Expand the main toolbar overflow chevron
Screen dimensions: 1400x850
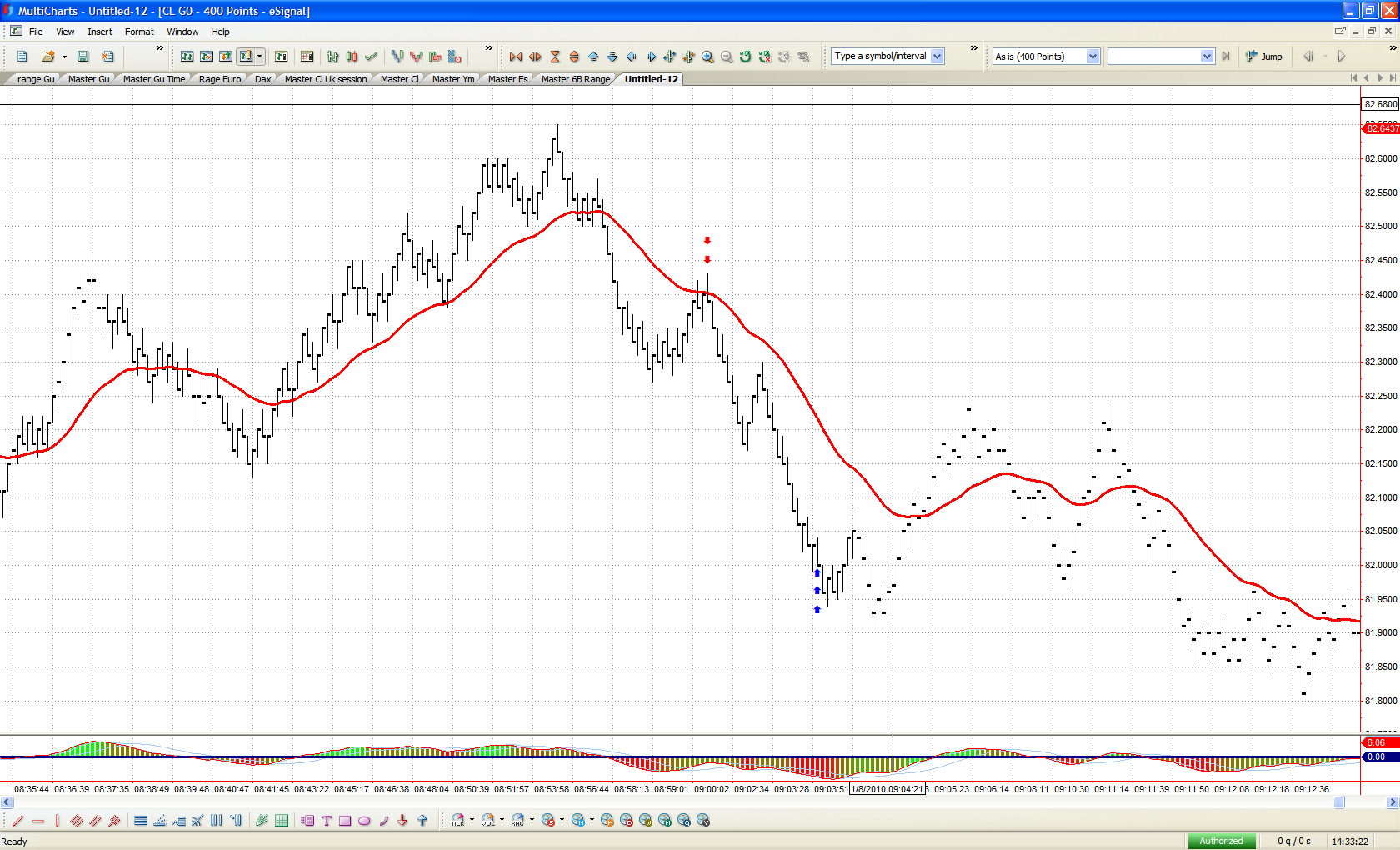(160, 49)
